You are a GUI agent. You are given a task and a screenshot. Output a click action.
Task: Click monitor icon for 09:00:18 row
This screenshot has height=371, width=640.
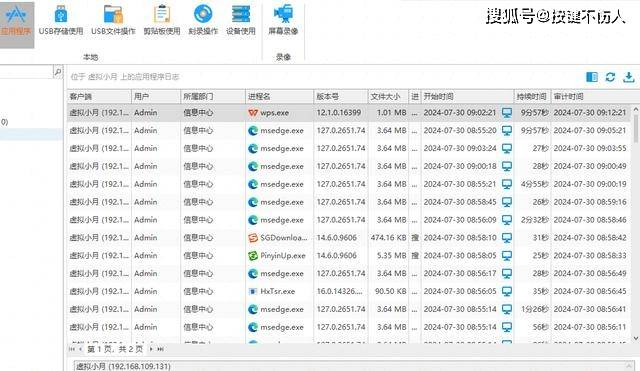click(507, 167)
